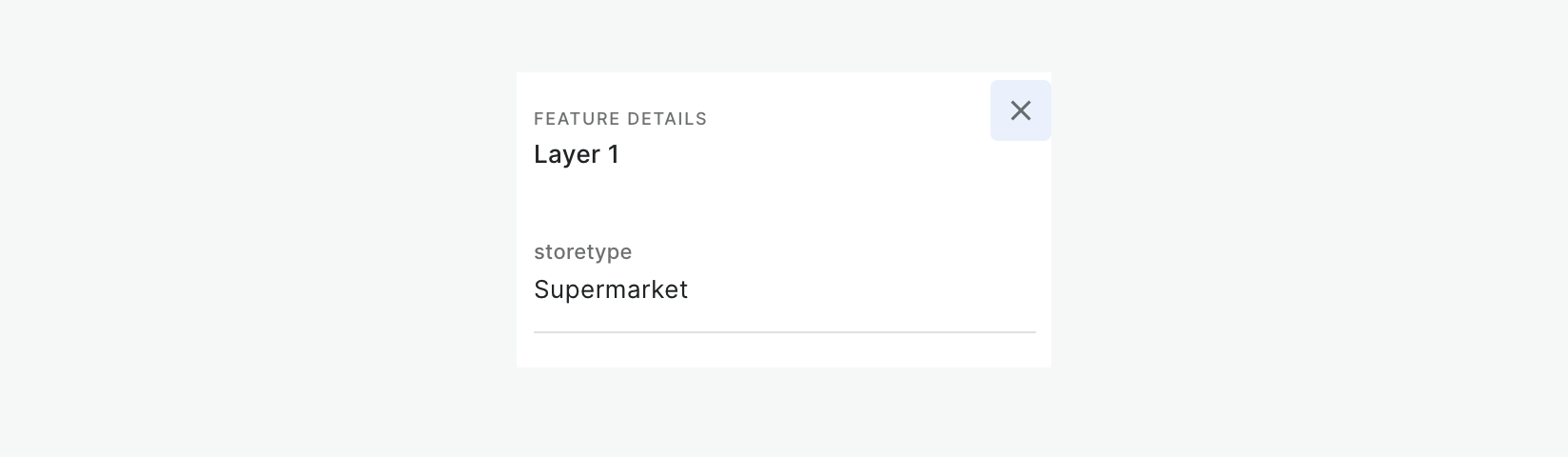
Task: Click the number 1 in Layer 1
Action: pyautogui.click(x=614, y=154)
